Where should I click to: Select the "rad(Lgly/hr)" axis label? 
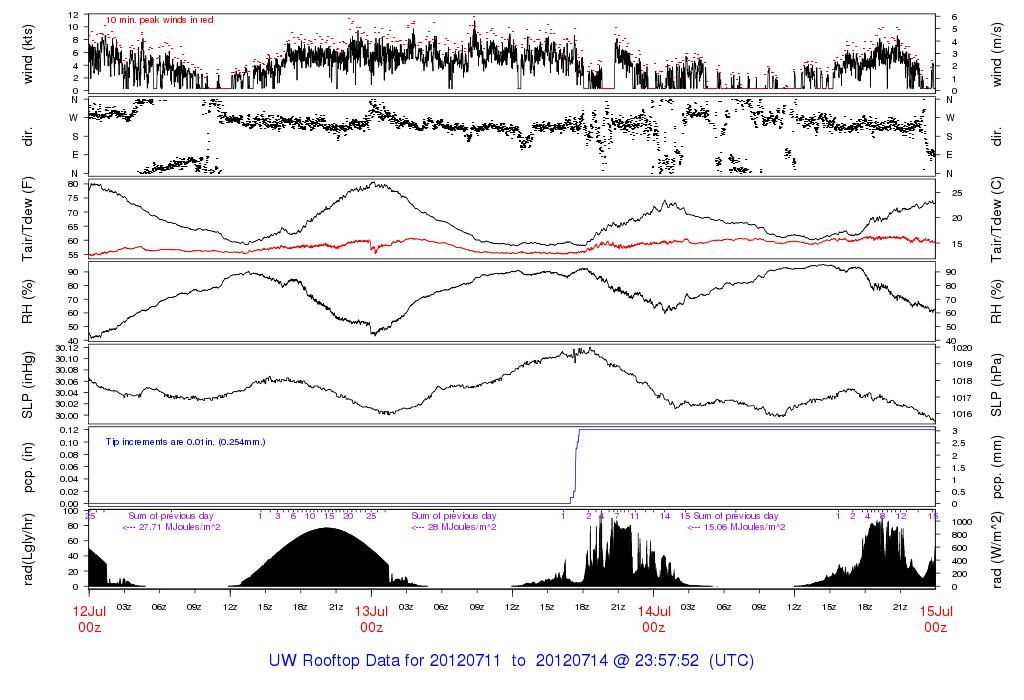click(x=28, y=549)
